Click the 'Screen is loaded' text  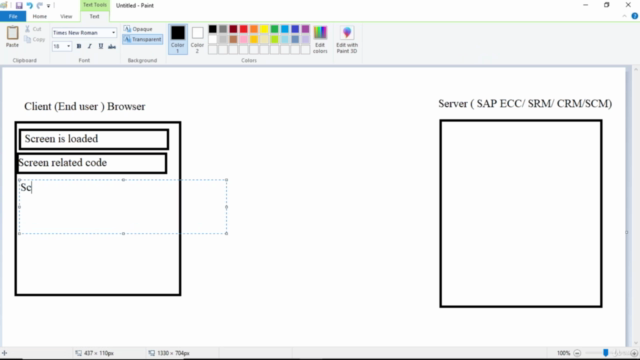tap(61, 139)
